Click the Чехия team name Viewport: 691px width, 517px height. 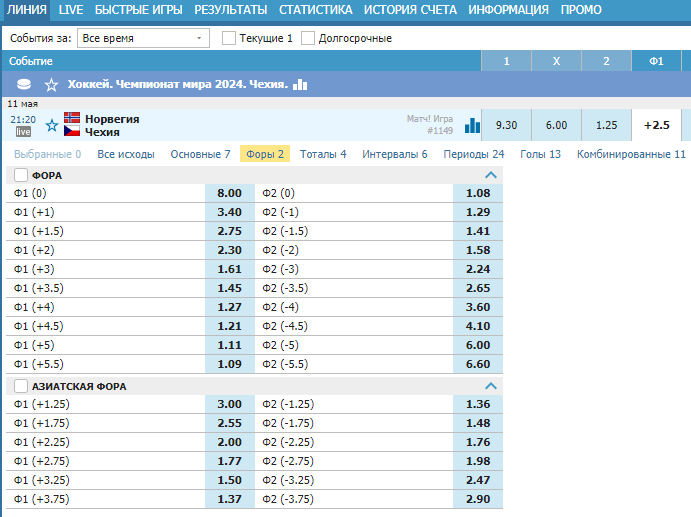pos(102,132)
